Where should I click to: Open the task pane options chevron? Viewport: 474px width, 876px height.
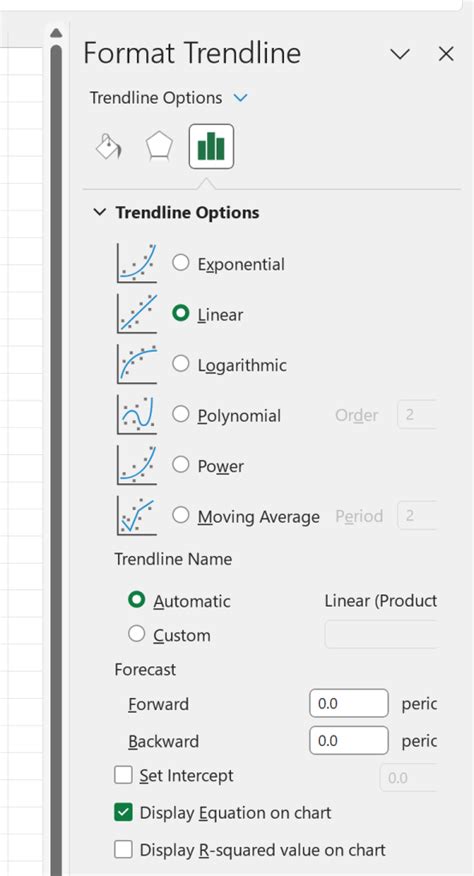pyautogui.click(x=400, y=54)
